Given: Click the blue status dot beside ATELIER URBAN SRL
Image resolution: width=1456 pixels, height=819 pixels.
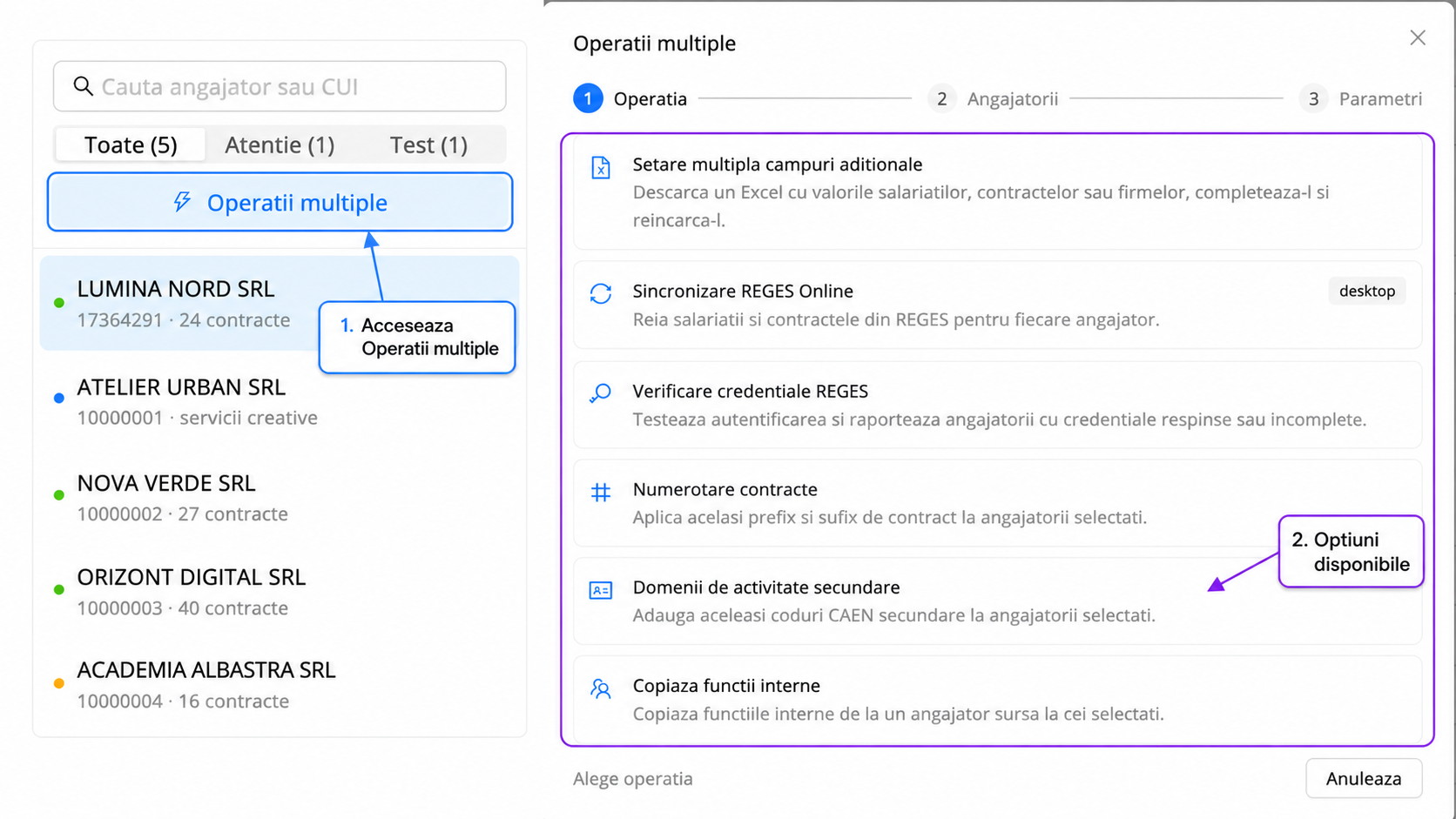Looking at the screenshot, I should [x=59, y=399].
